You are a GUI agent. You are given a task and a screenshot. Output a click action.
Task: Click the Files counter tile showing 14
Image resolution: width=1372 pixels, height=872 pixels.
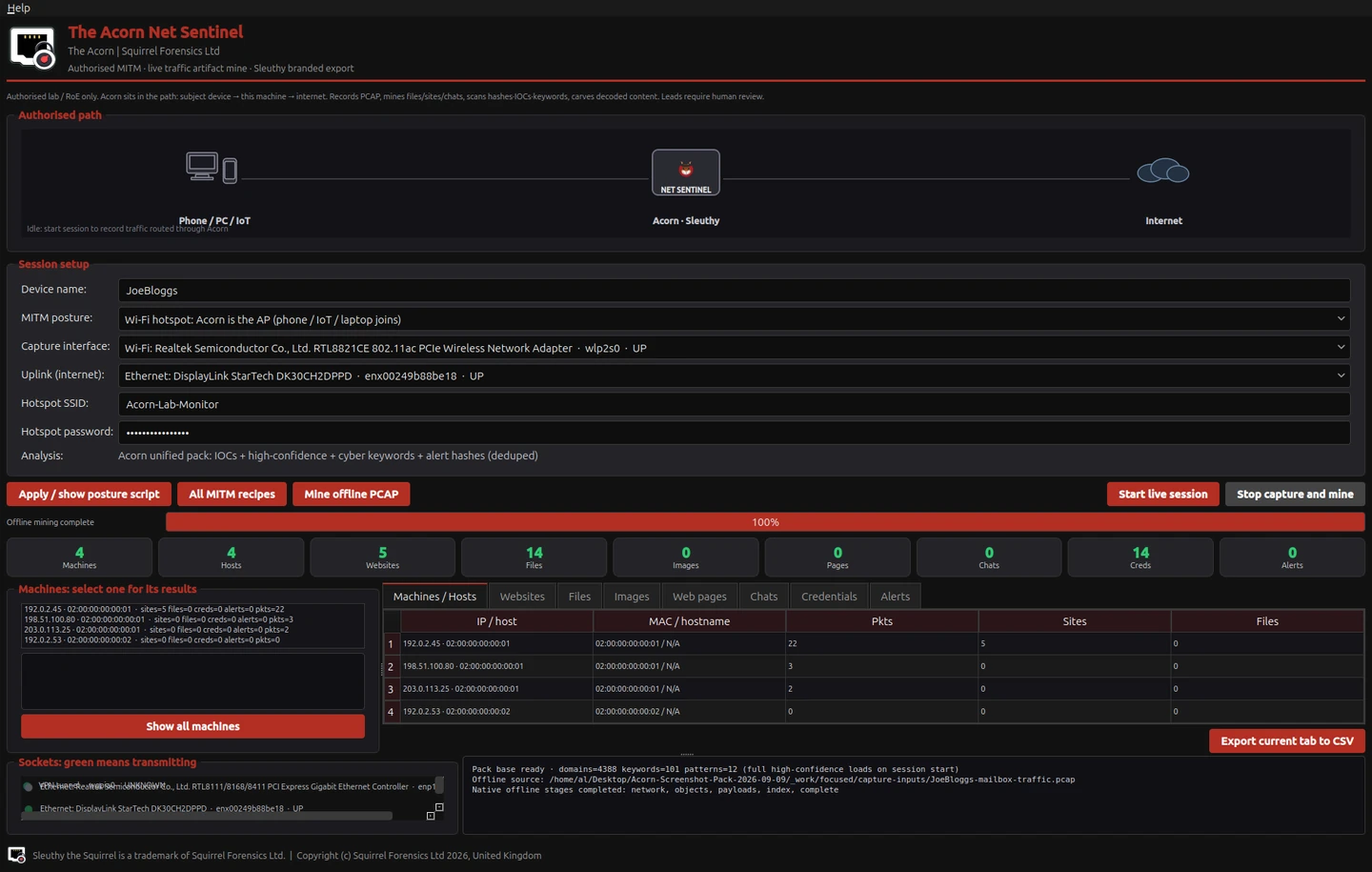[x=534, y=558]
